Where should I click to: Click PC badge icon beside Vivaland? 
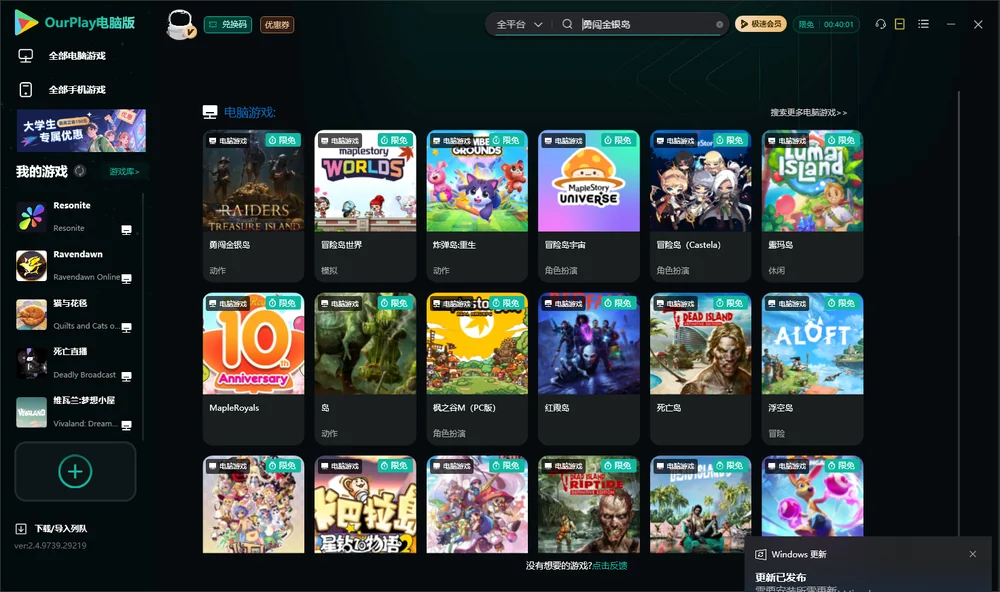pos(126,426)
